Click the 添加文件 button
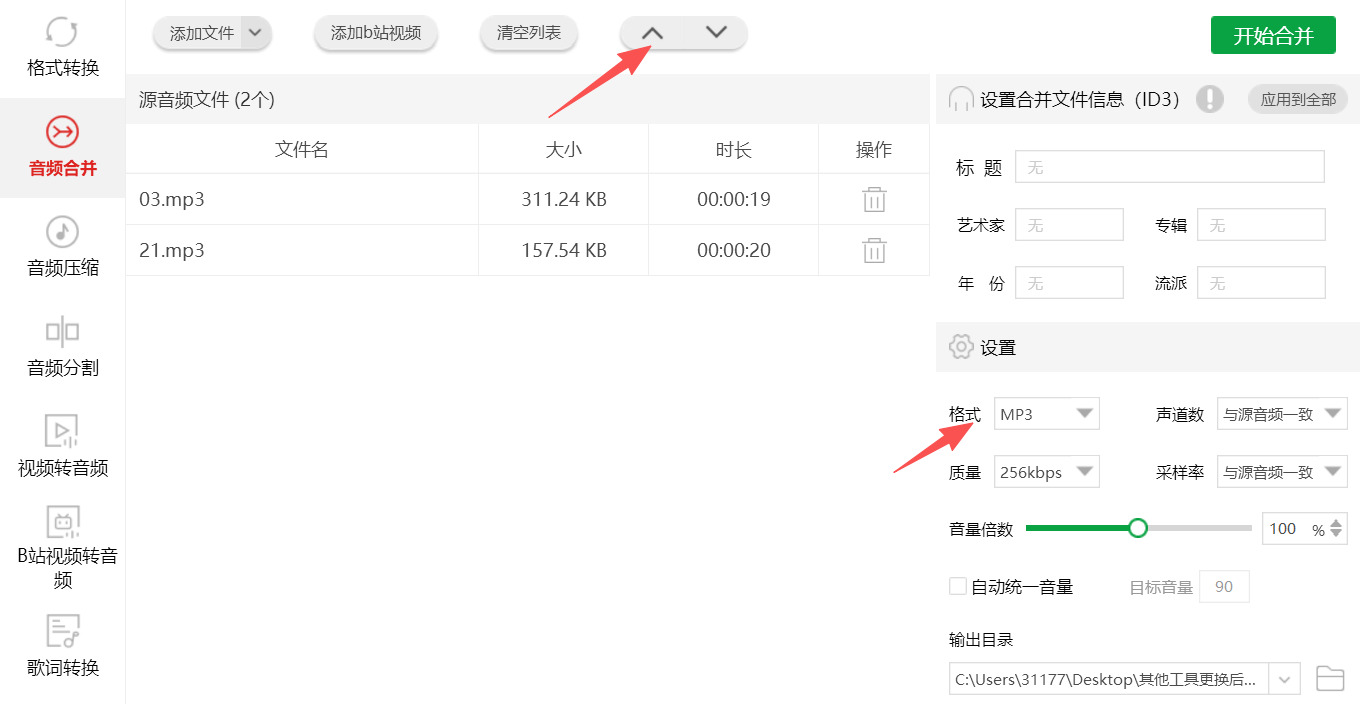Viewport: 1360px width, 704px height. coord(201,33)
